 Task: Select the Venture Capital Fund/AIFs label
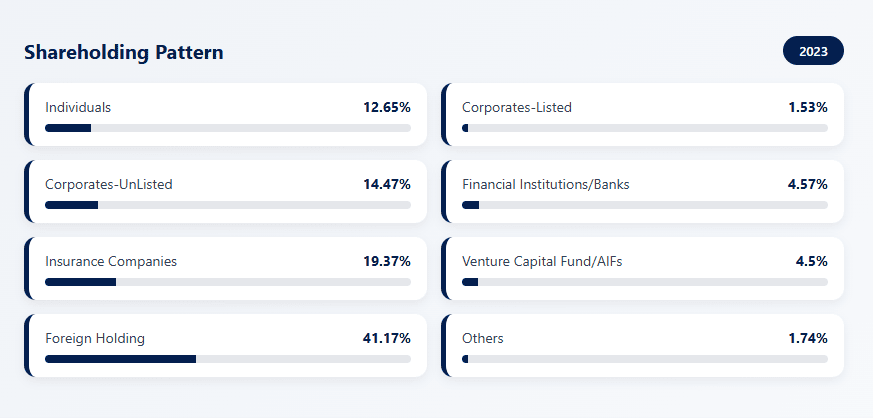[542, 261]
